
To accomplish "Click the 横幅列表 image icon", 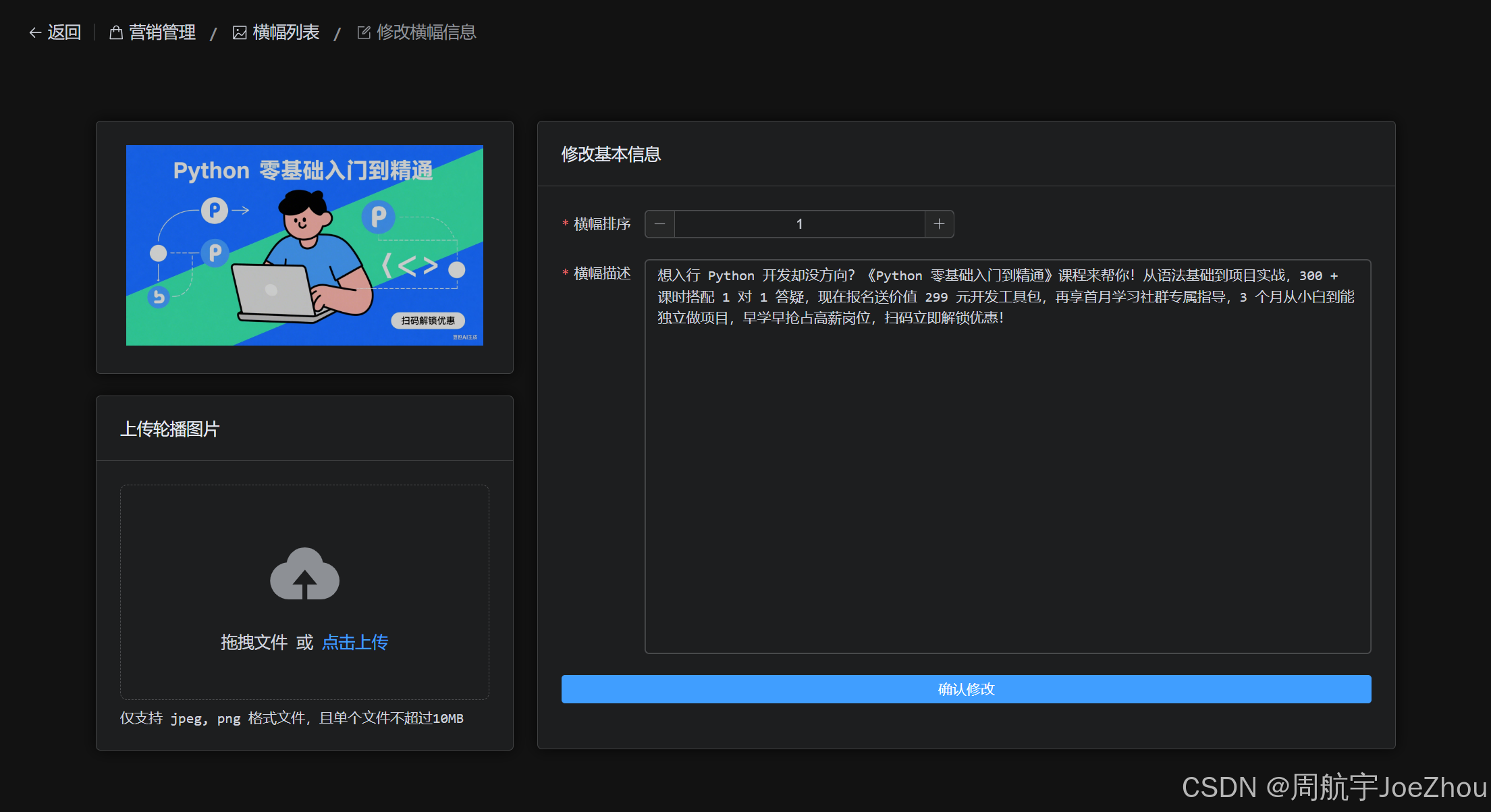I will point(240,32).
